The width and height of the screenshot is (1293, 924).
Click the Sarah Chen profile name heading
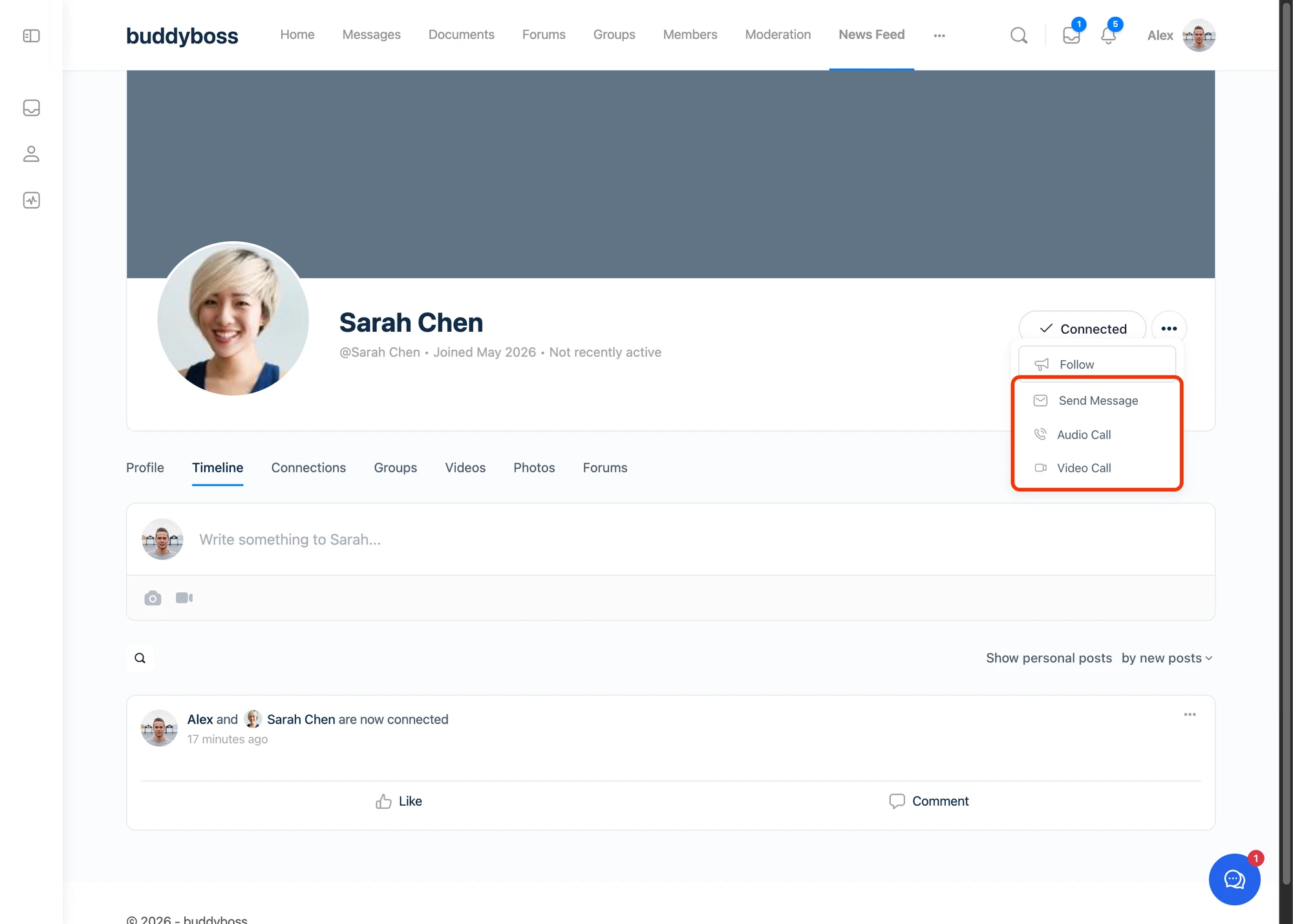(x=411, y=323)
